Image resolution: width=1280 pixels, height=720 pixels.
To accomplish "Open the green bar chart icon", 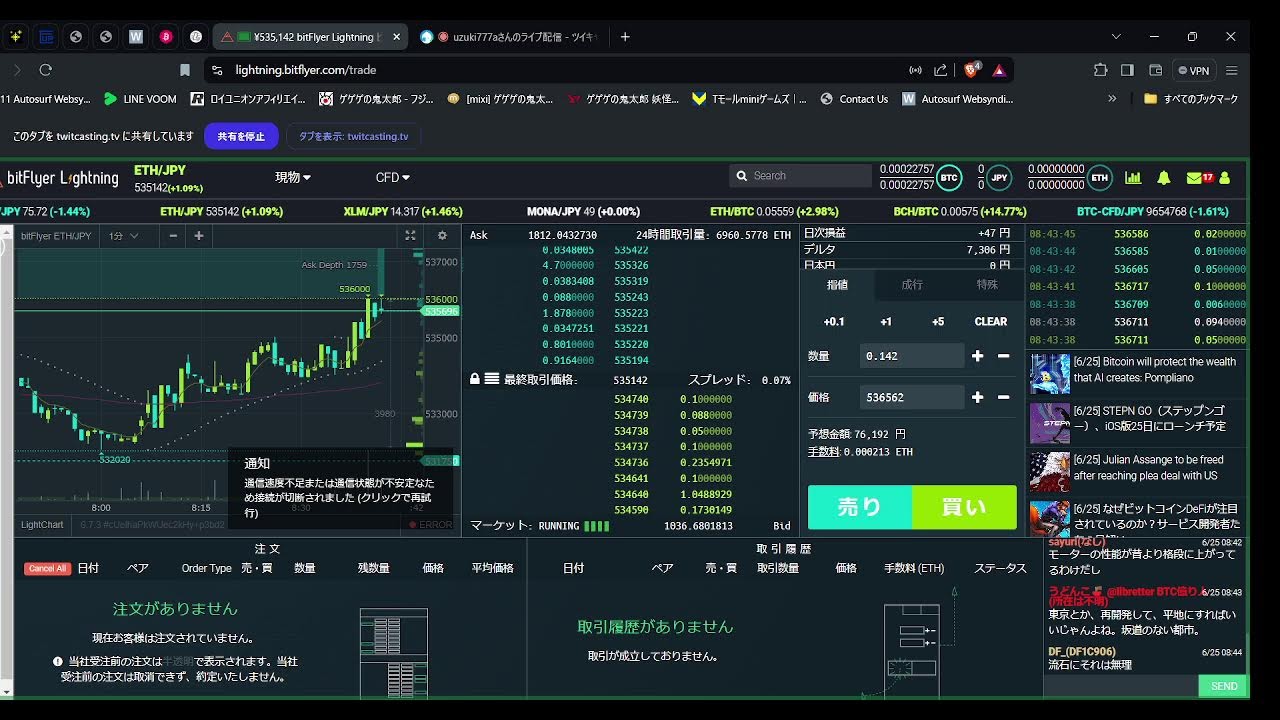I will (x=1133, y=178).
